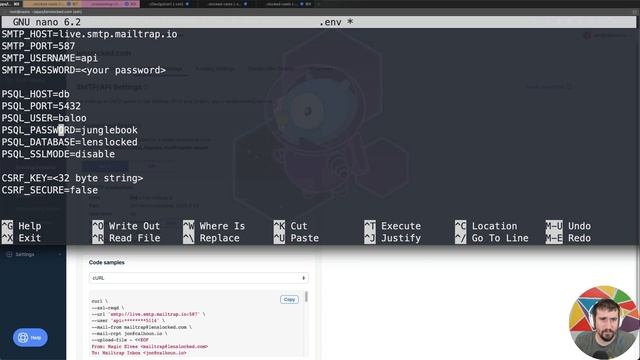Screen dimensions: 640x360
Task: Click the PSQL_HOST=db line
Action: click(x=36, y=94)
